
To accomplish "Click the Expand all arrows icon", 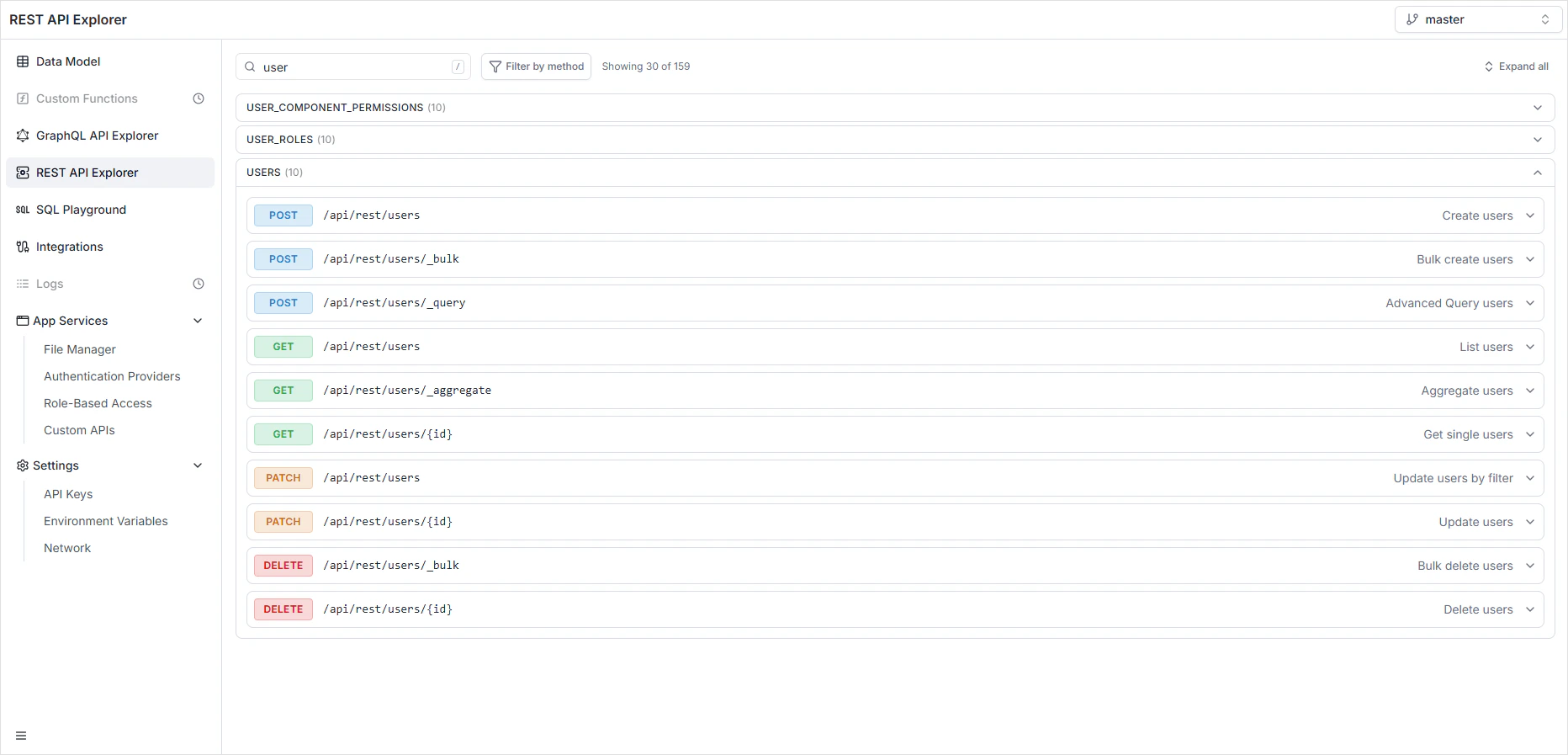I will click(1489, 66).
